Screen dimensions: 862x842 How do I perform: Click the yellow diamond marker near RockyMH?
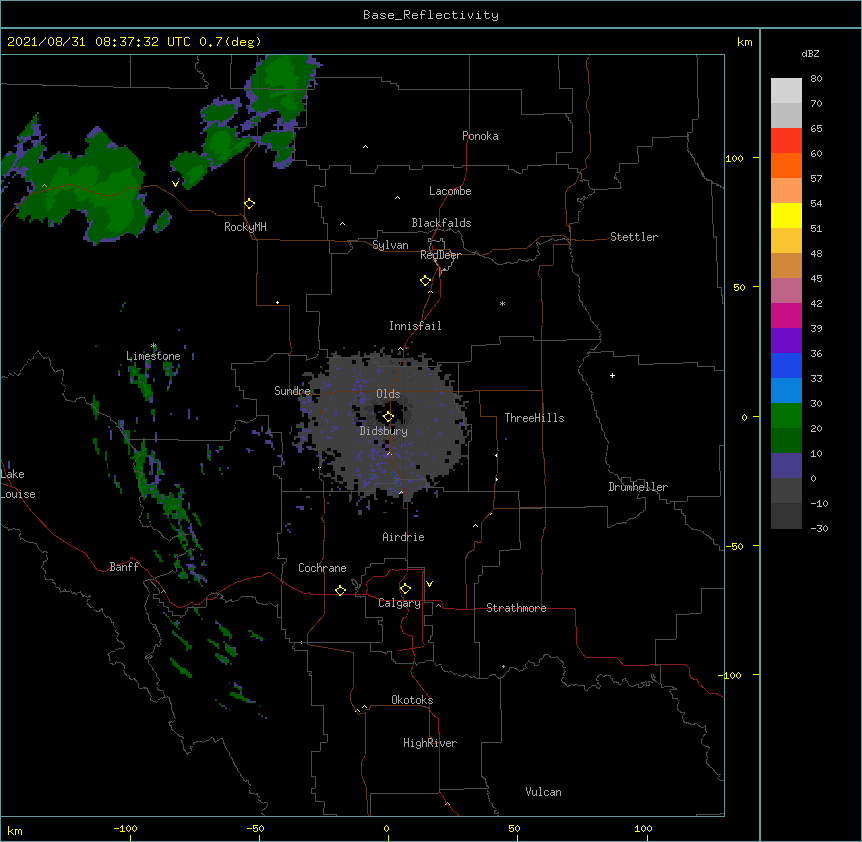point(249,204)
